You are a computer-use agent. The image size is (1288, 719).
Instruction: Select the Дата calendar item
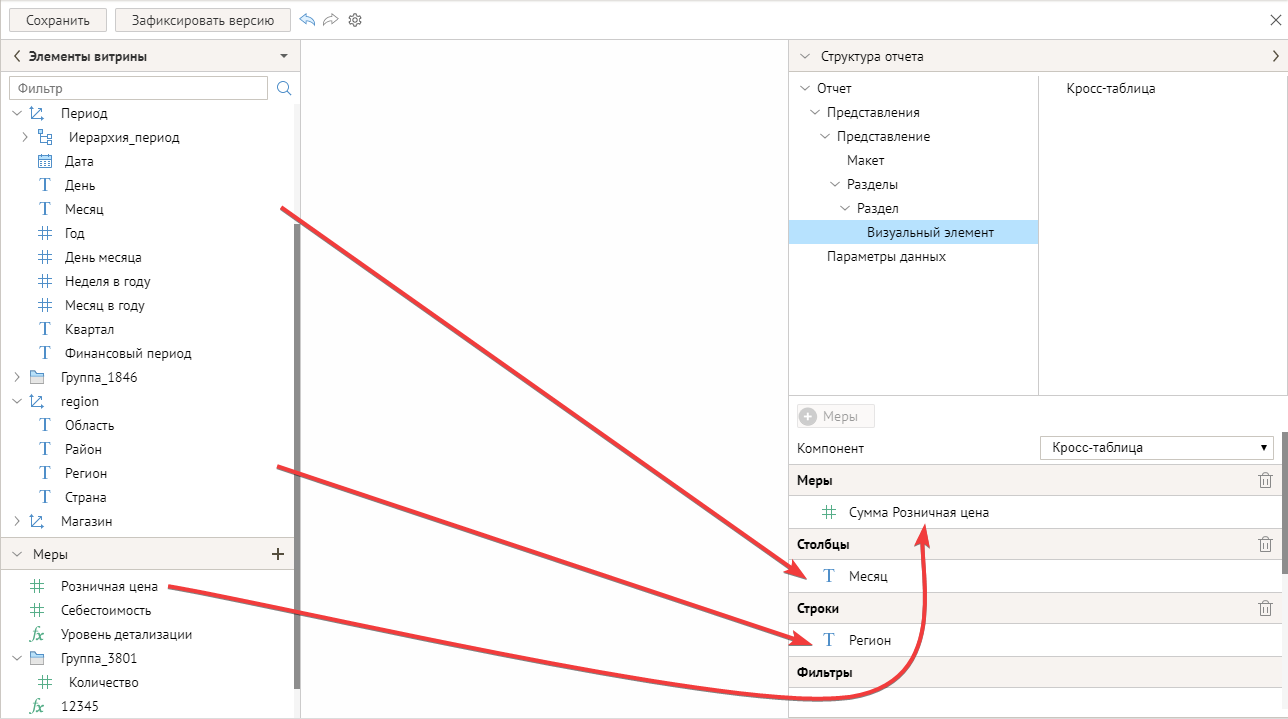pos(79,161)
